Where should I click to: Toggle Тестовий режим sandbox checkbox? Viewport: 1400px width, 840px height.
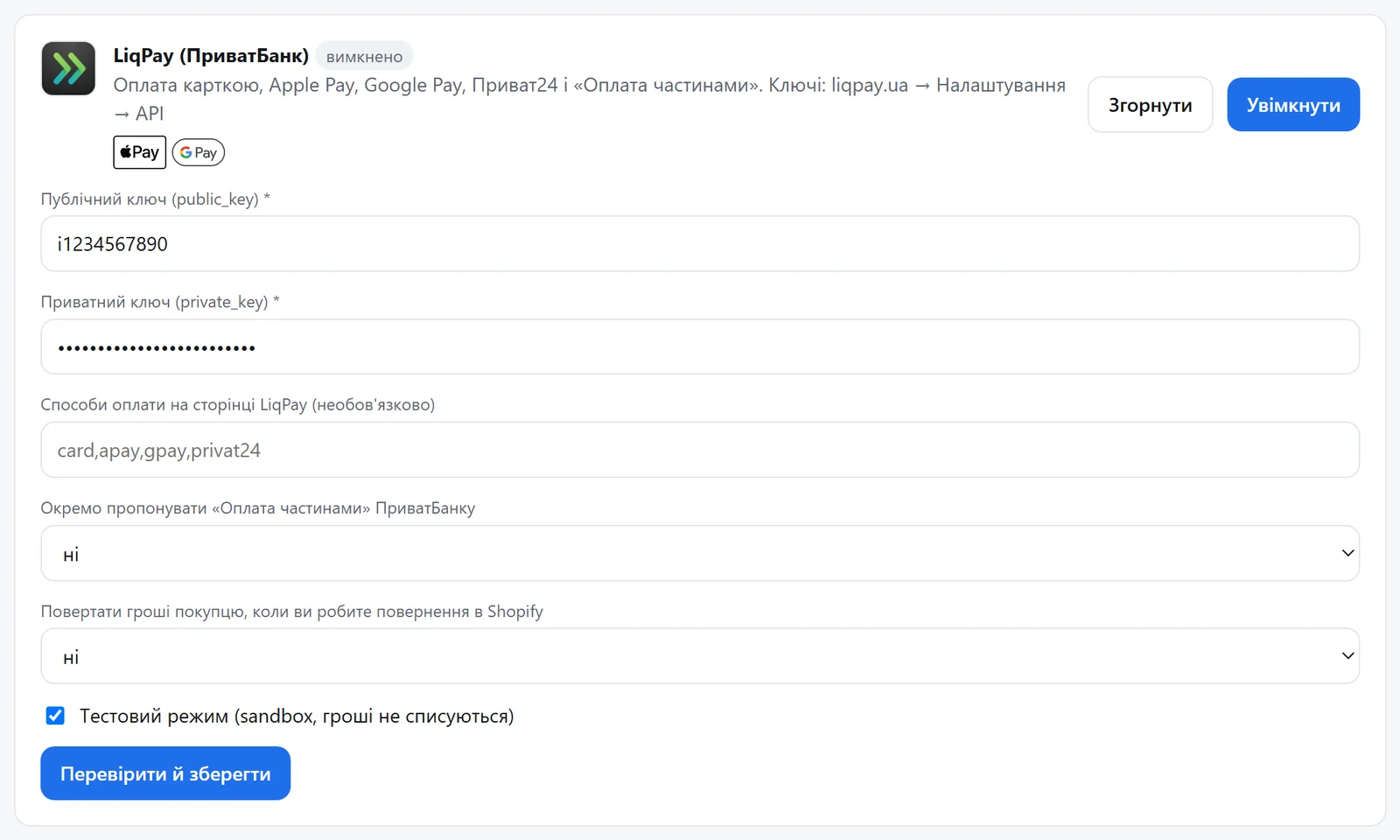55,716
